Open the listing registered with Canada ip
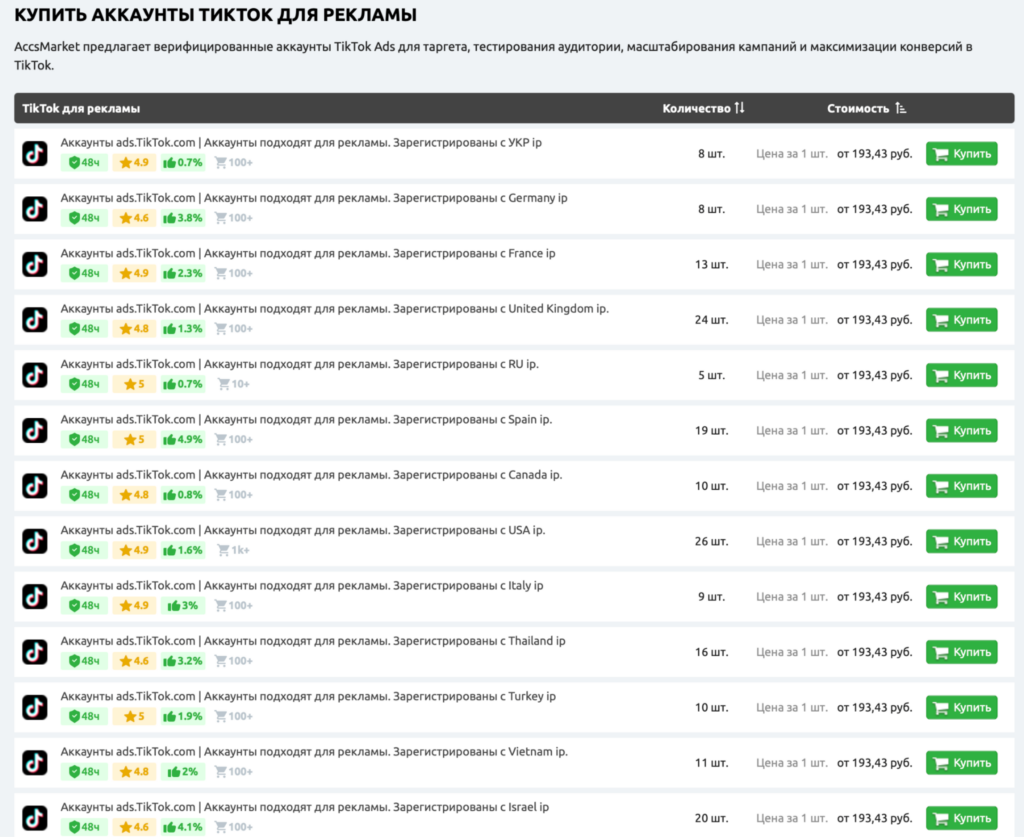The image size is (1024, 837). point(312,475)
